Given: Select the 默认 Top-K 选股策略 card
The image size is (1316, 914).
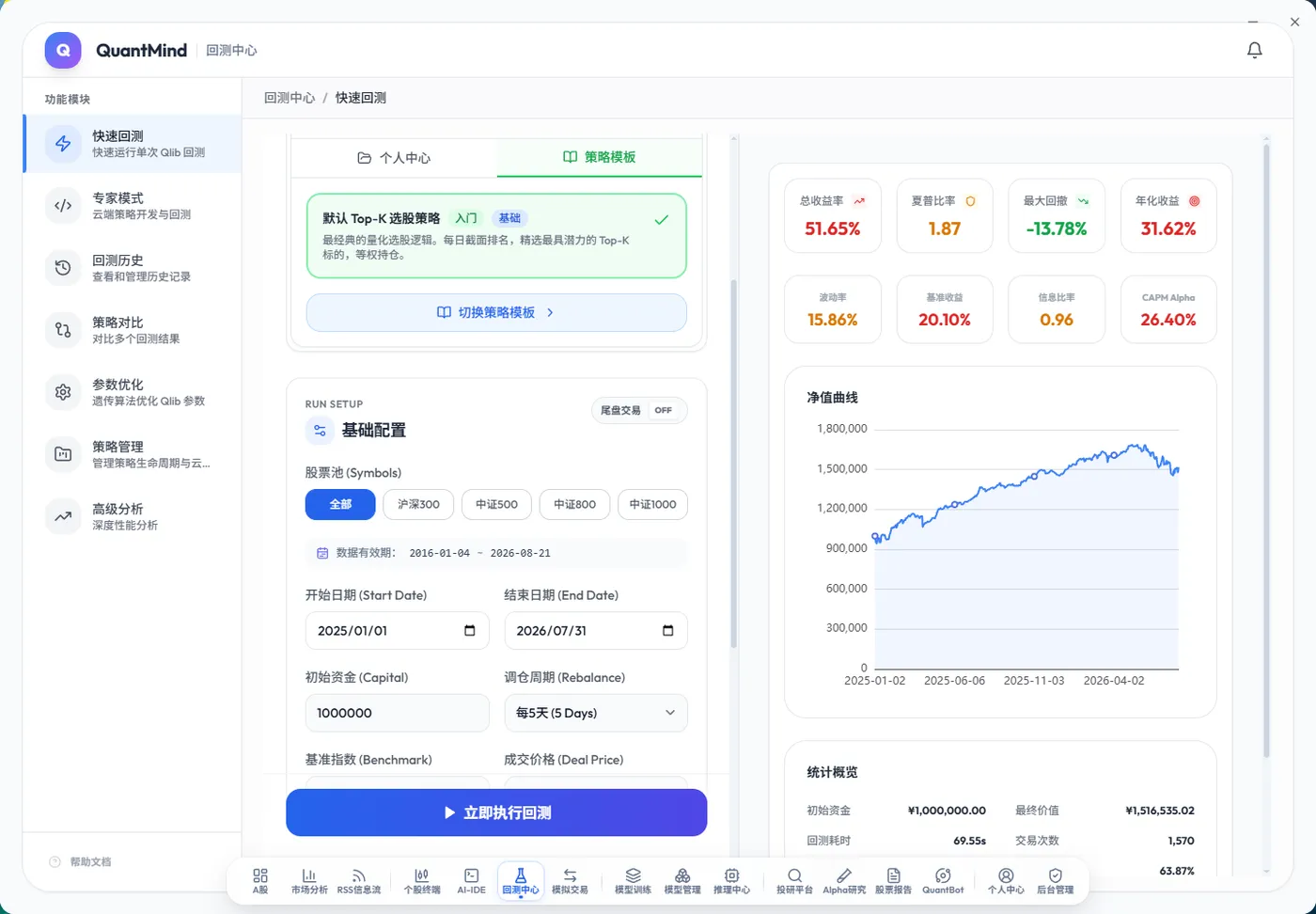Looking at the screenshot, I should click(496, 235).
